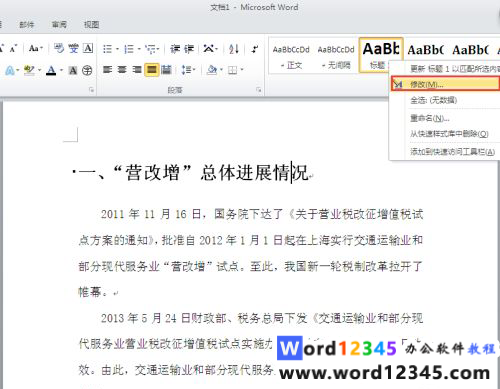Apply the highlighted 标题 1 heading style
The height and width of the screenshot is (389, 500).
[381, 55]
